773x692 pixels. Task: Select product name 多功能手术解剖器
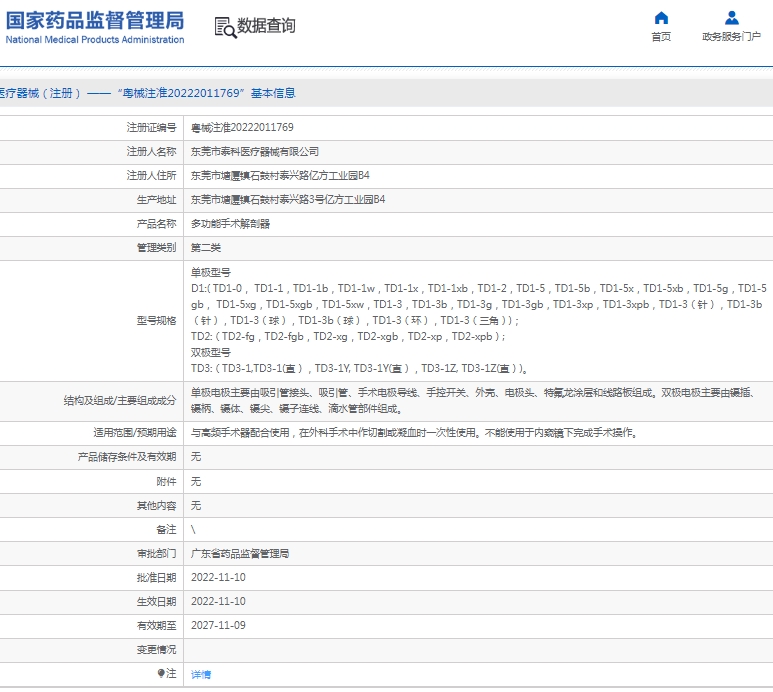[230, 224]
